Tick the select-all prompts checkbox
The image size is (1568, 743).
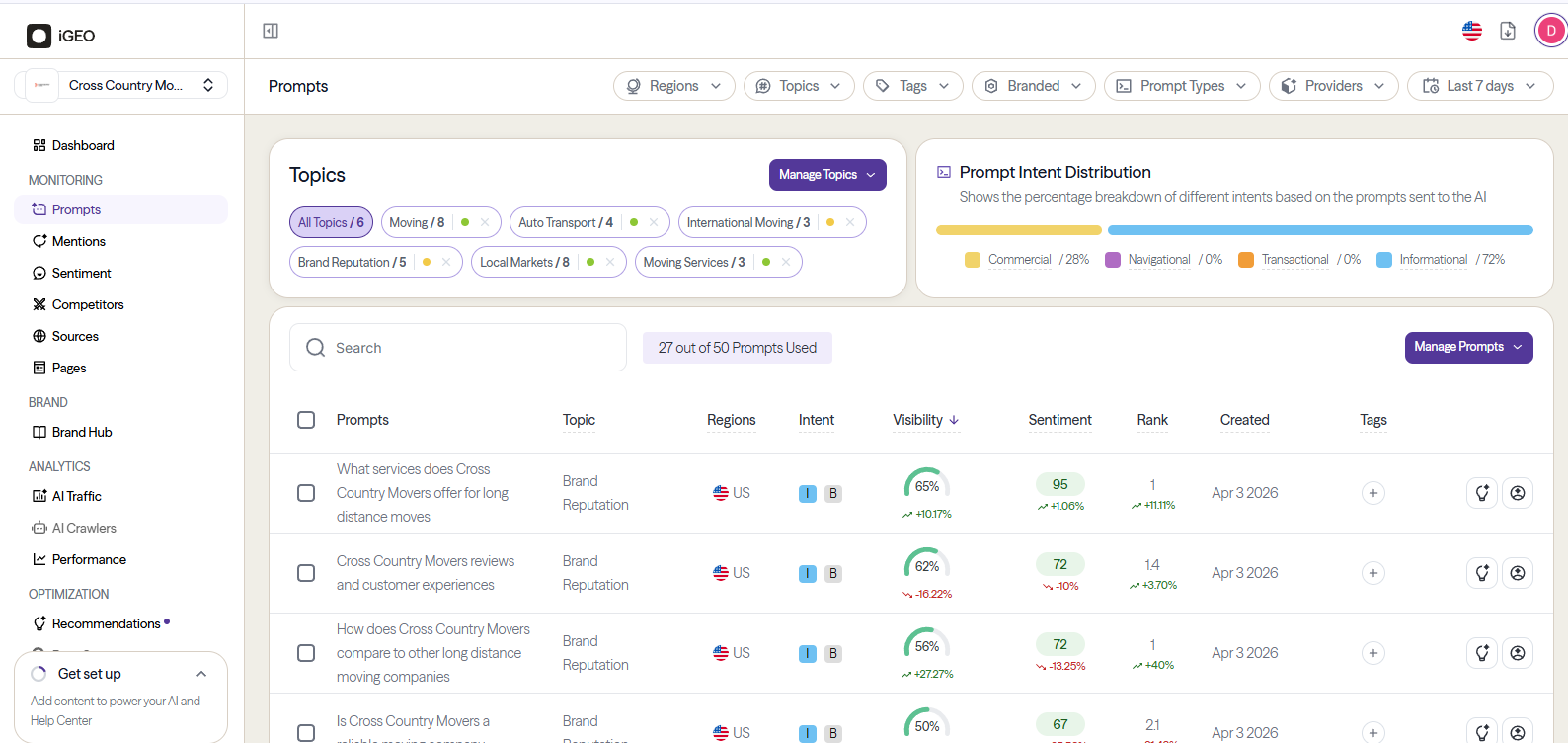point(306,420)
